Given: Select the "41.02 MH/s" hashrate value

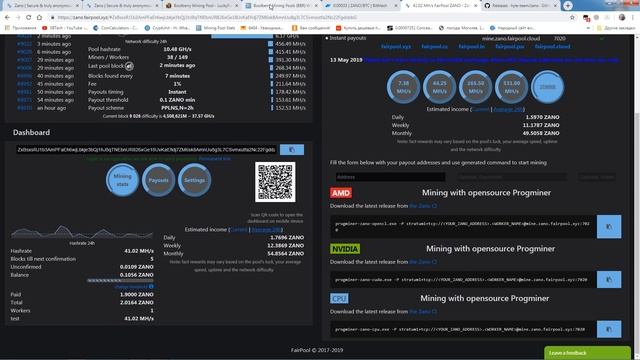Looking at the screenshot, I should pos(139,251).
